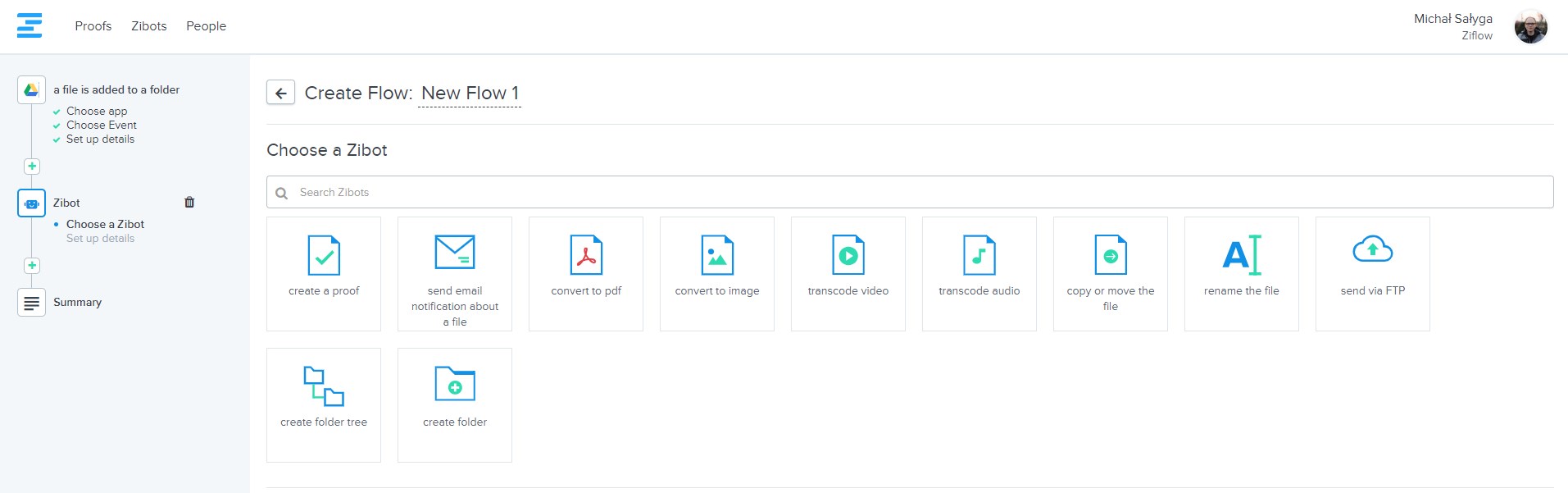This screenshot has width=1568, height=493.
Task: Open the Summary step in sidebar
Action: [77, 302]
